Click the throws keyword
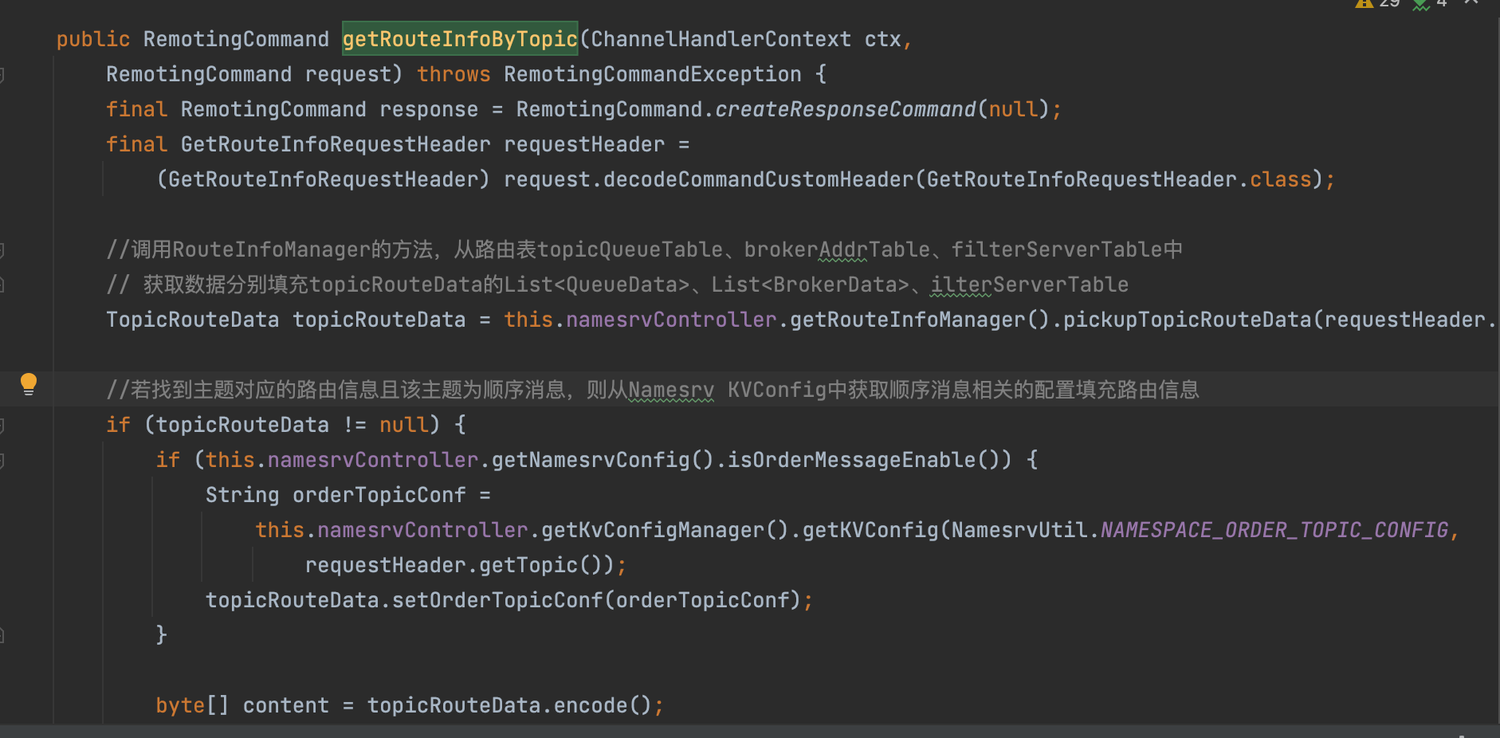1500x738 pixels. pyautogui.click(x=454, y=74)
